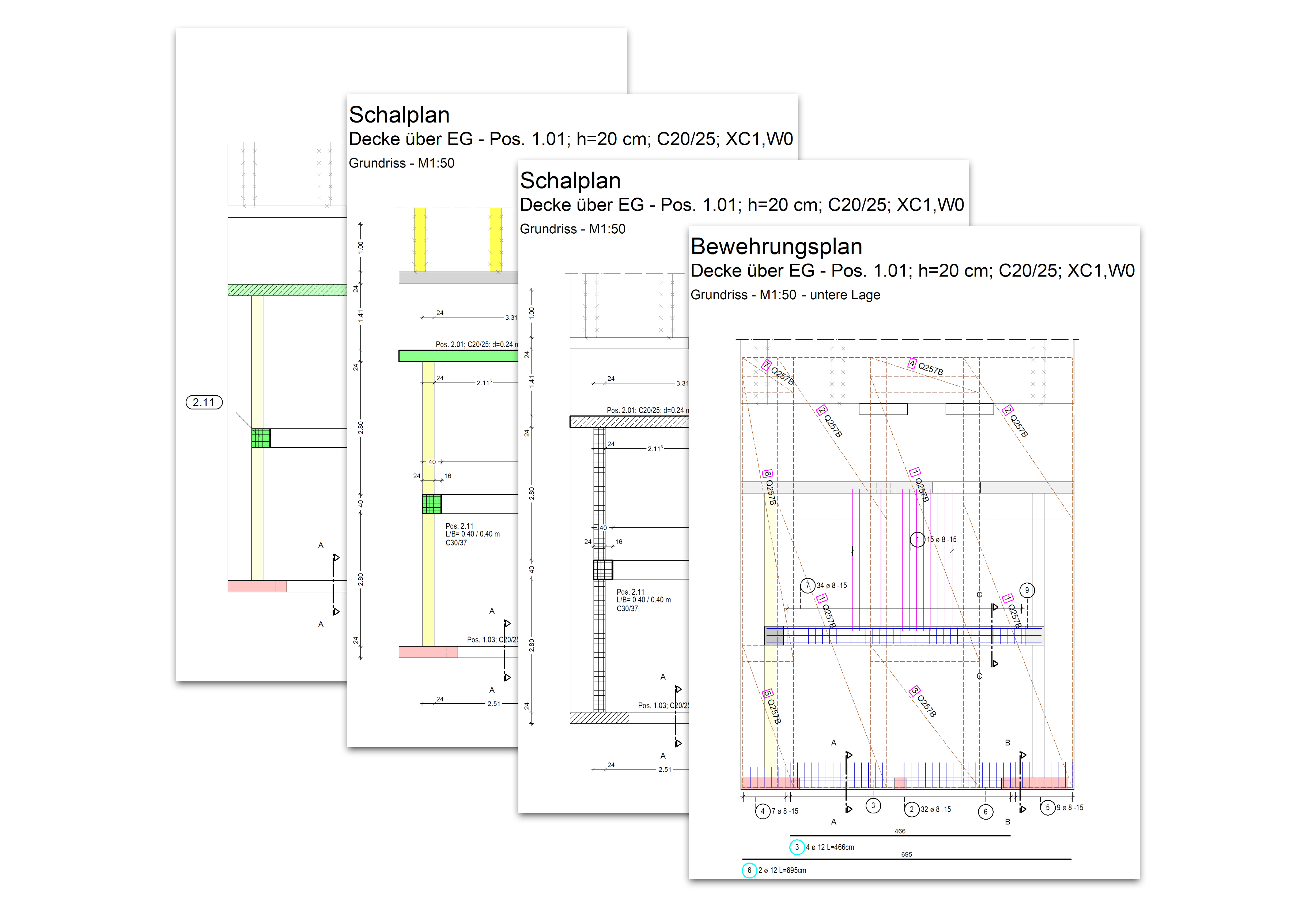This screenshot has width=1316, height=907.
Task: Click circled position 4 labeled '7 ø 8 -15'
Action: 763,811
